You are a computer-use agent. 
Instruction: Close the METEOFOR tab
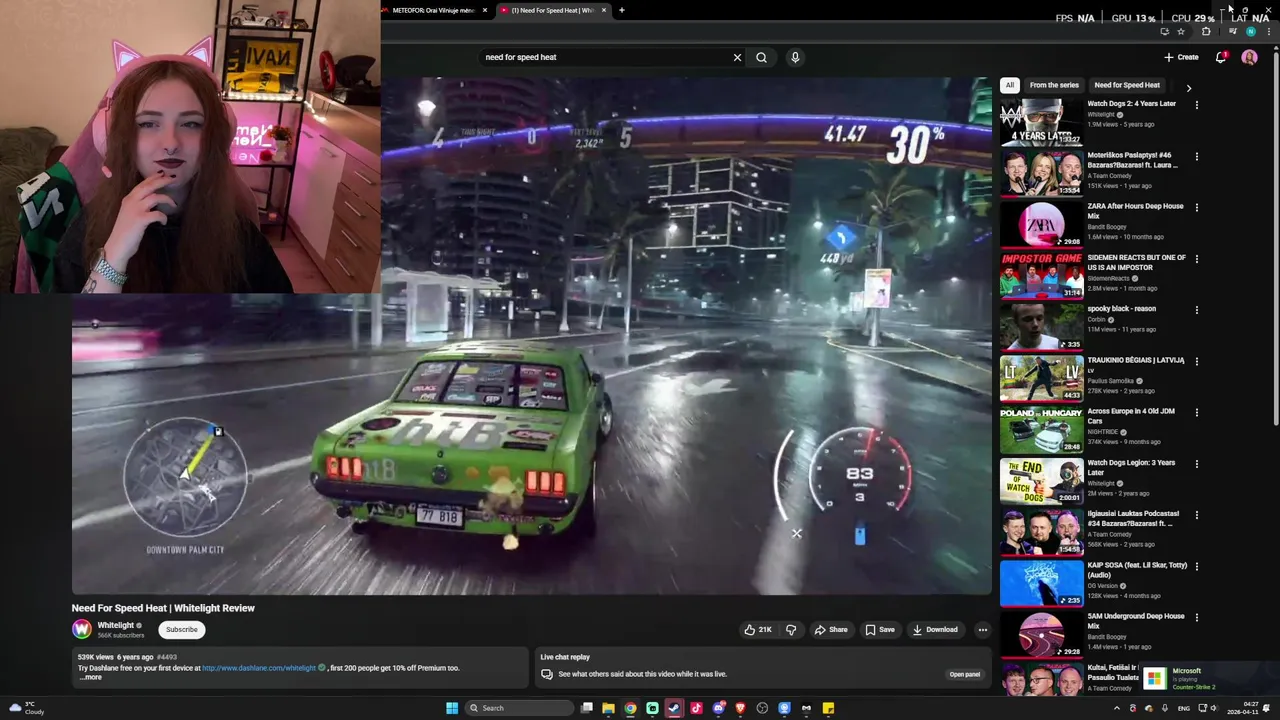(485, 10)
